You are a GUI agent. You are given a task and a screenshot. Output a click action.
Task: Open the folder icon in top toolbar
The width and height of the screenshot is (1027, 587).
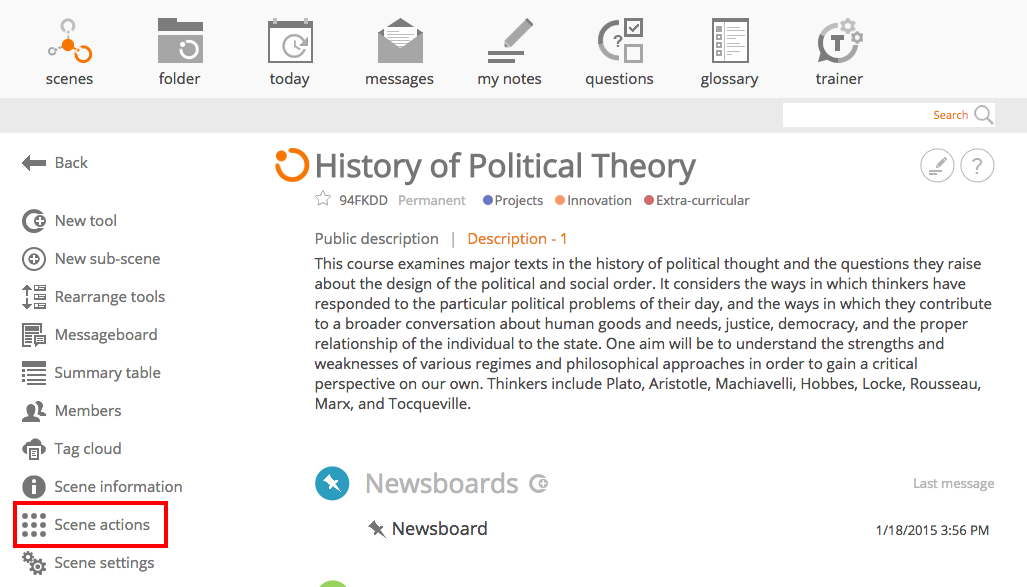180,41
